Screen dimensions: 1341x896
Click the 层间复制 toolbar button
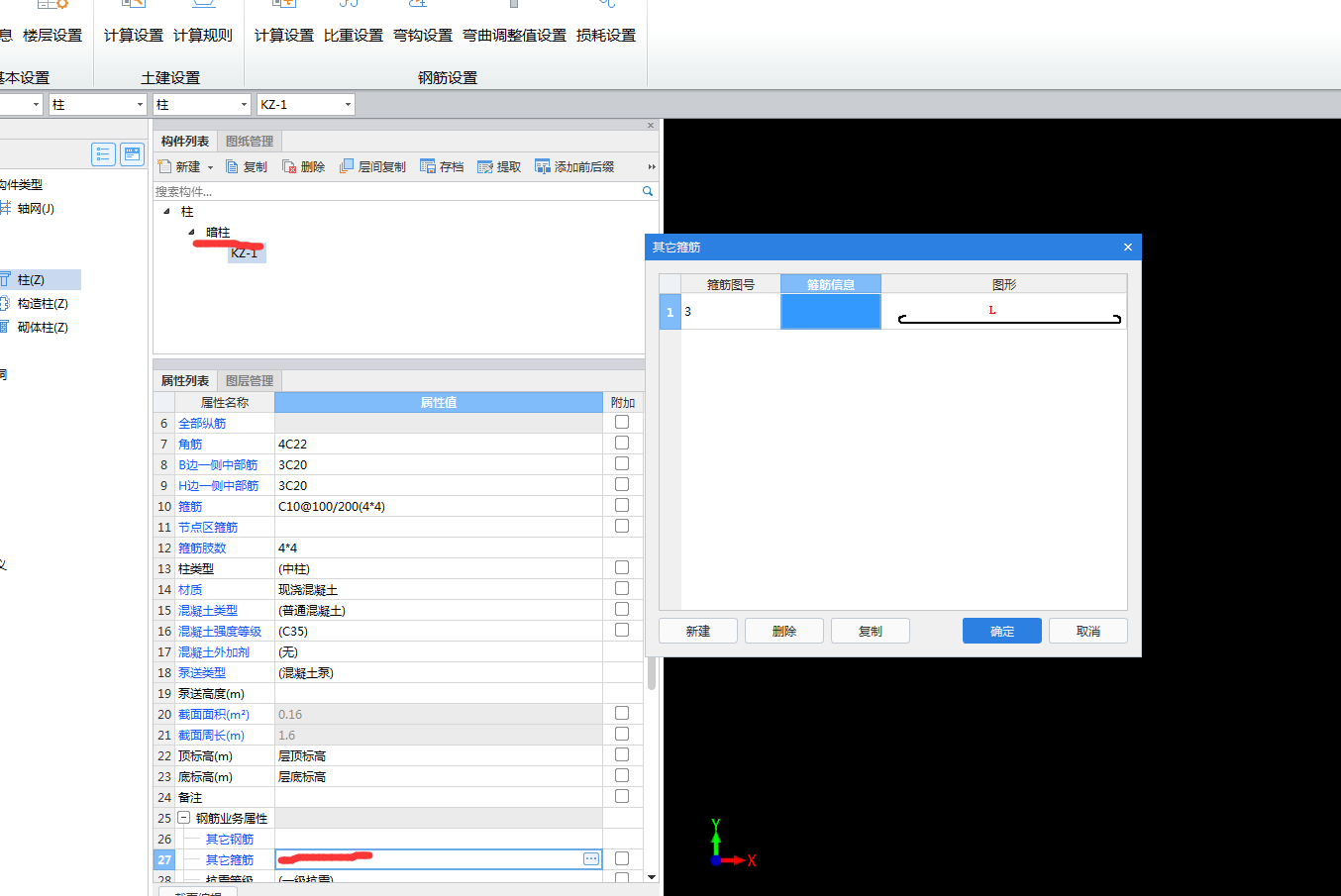tap(372, 166)
